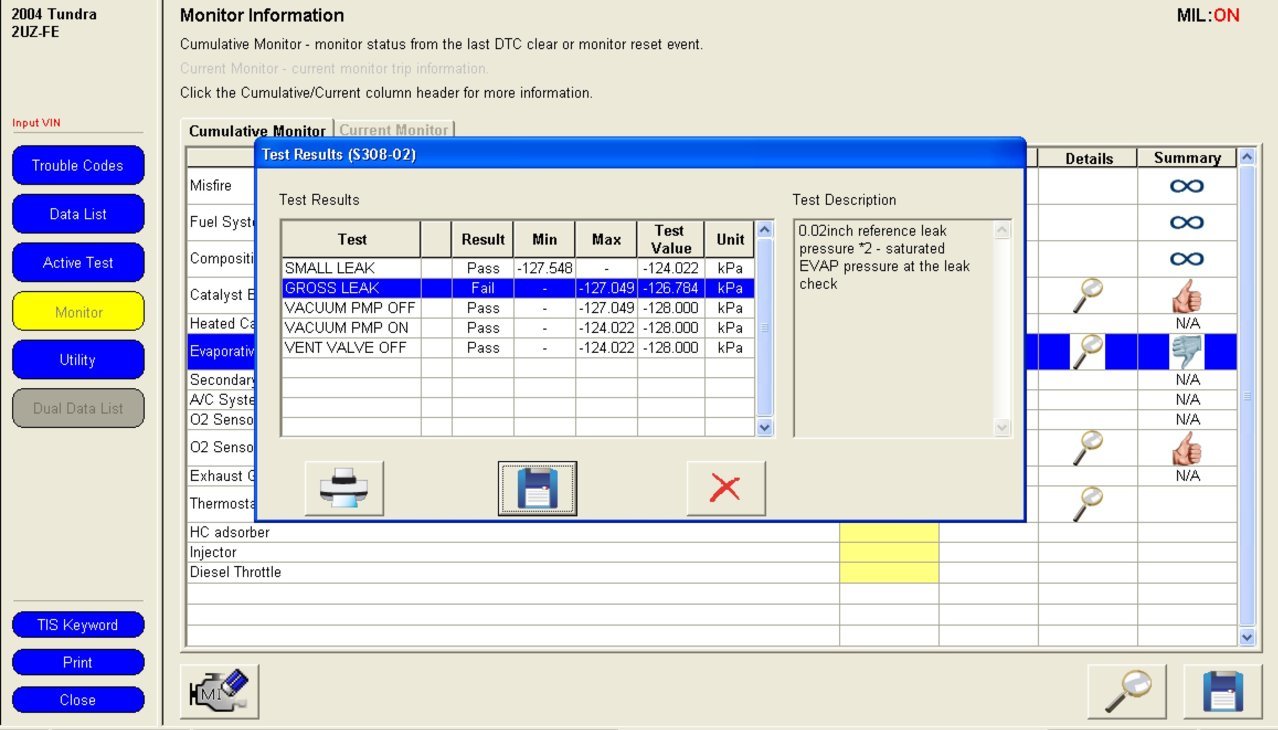Screen dimensions: 1278x730
Task: Click Misfire row infinity summary icon
Action: (x=1187, y=186)
